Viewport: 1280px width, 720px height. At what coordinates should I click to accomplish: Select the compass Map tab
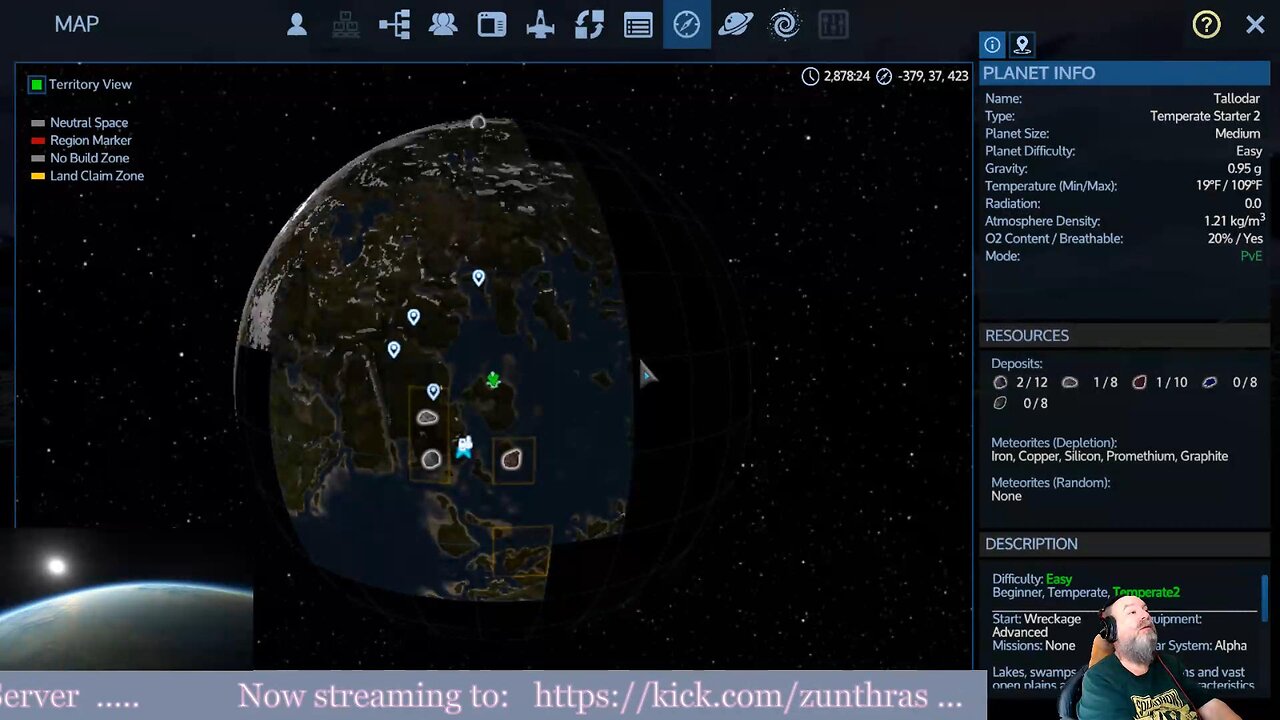[x=687, y=25]
